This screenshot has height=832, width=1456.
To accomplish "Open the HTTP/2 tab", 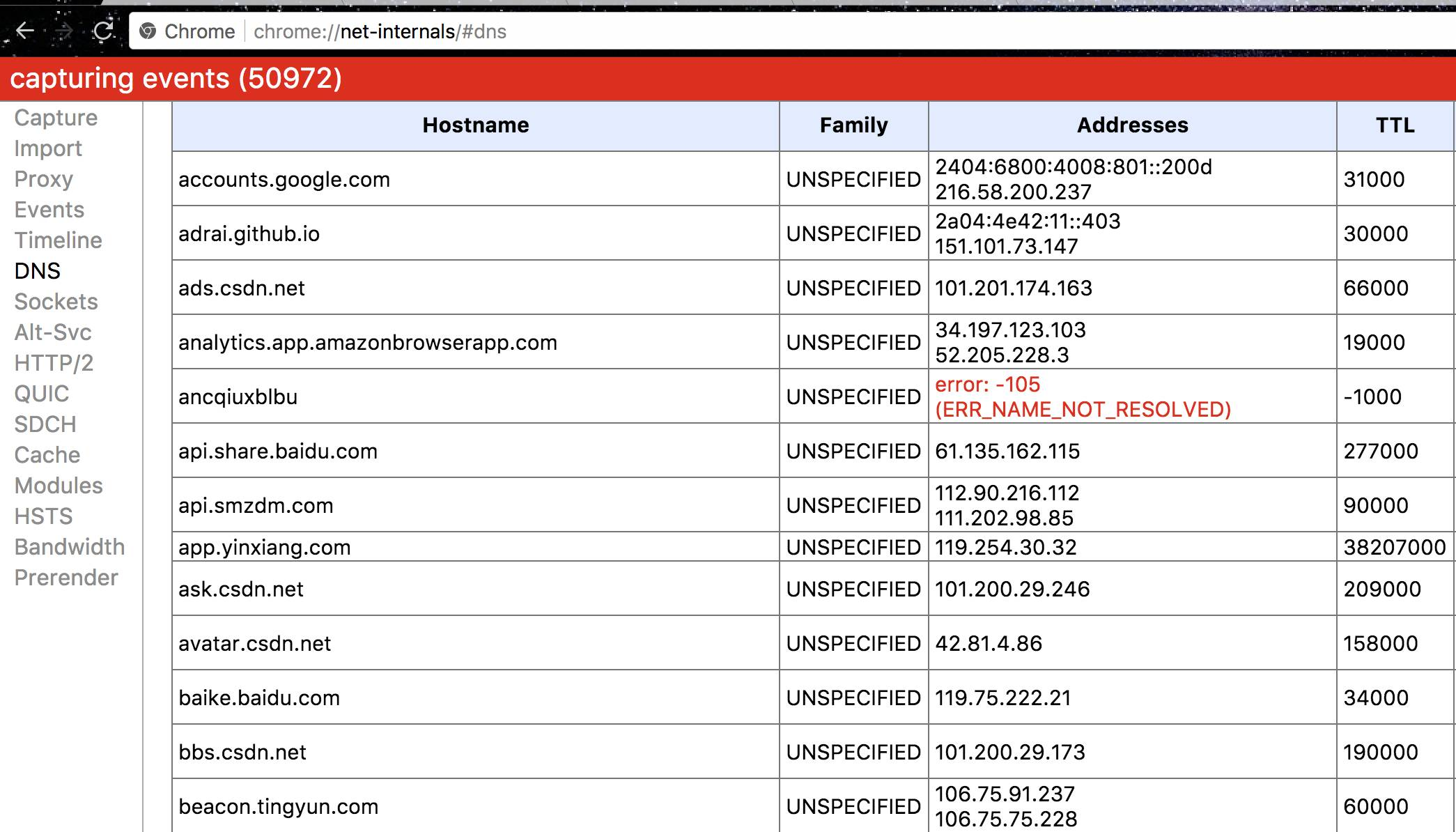I will pos(54,363).
